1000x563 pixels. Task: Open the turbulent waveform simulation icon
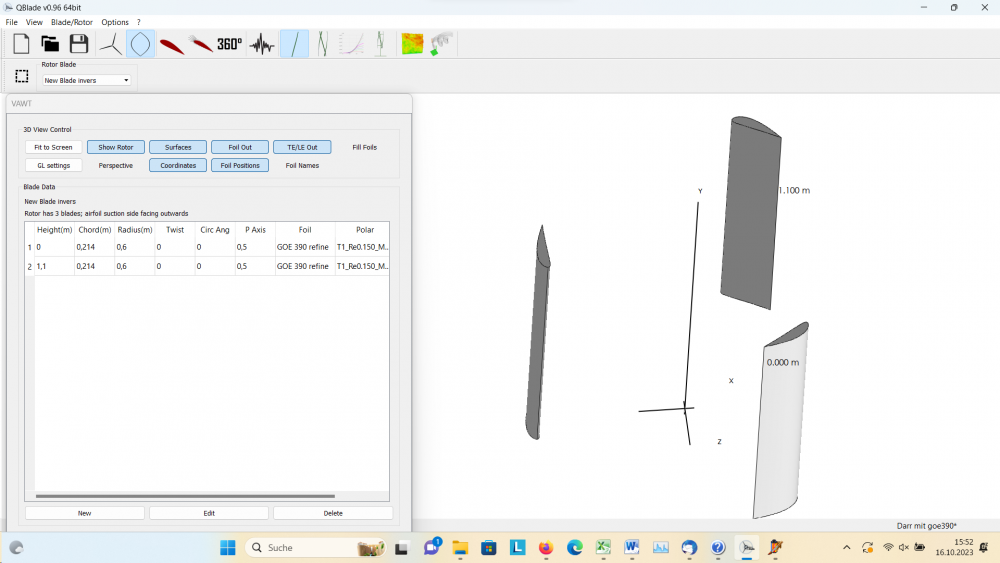(262, 44)
